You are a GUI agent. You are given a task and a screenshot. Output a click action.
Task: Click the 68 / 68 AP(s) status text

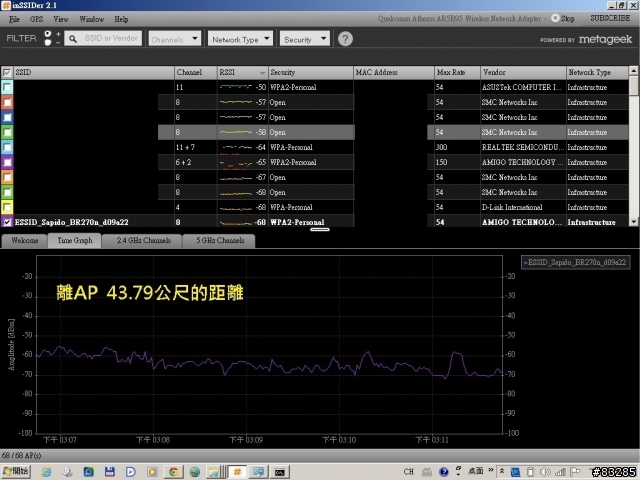(21, 455)
